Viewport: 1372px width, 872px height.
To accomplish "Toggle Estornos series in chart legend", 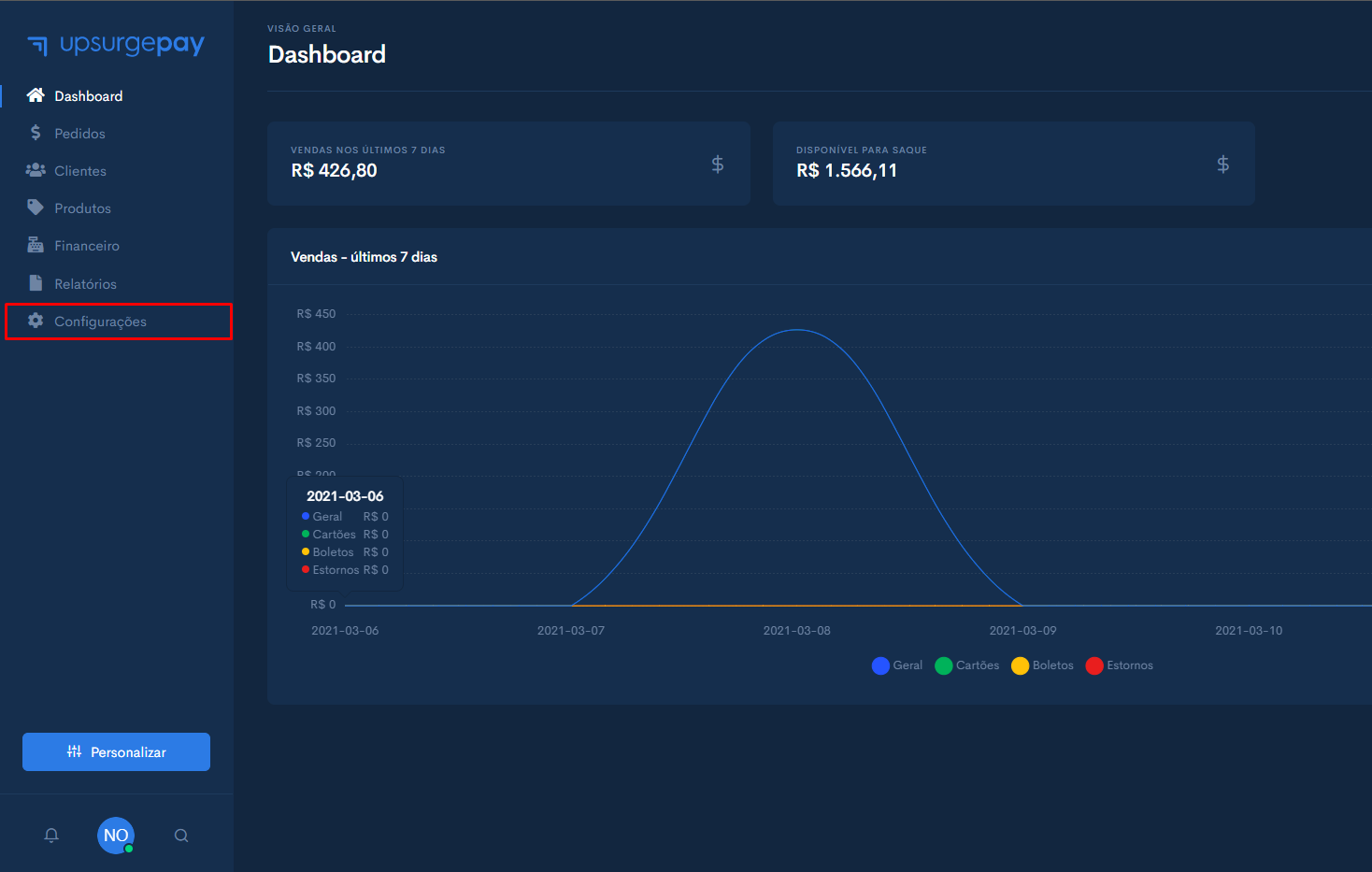I will coord(1119,665).
